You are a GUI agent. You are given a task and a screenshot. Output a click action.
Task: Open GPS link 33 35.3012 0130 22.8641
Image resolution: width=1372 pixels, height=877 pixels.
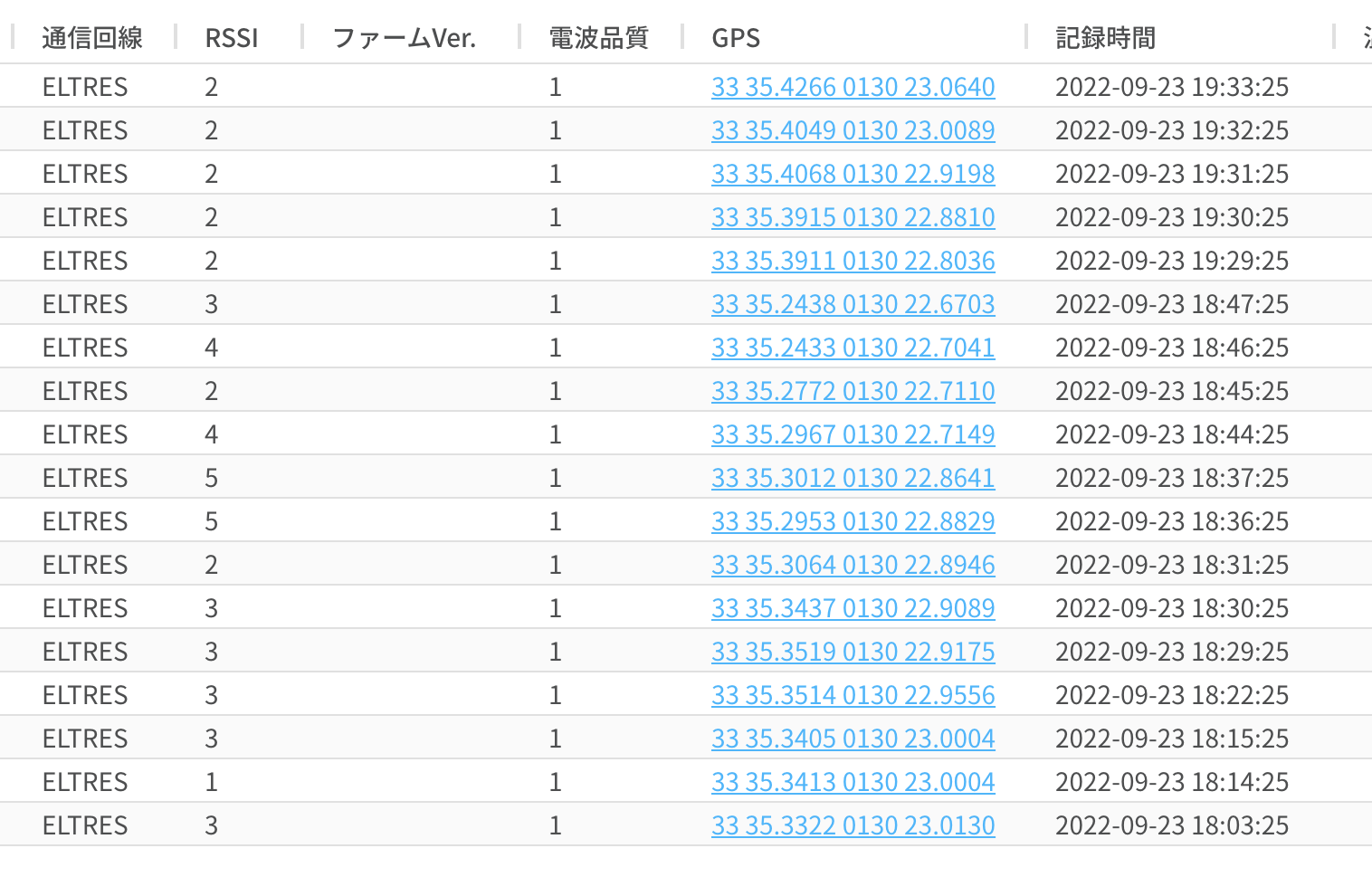pyautogui.click(x=853, y=478)
